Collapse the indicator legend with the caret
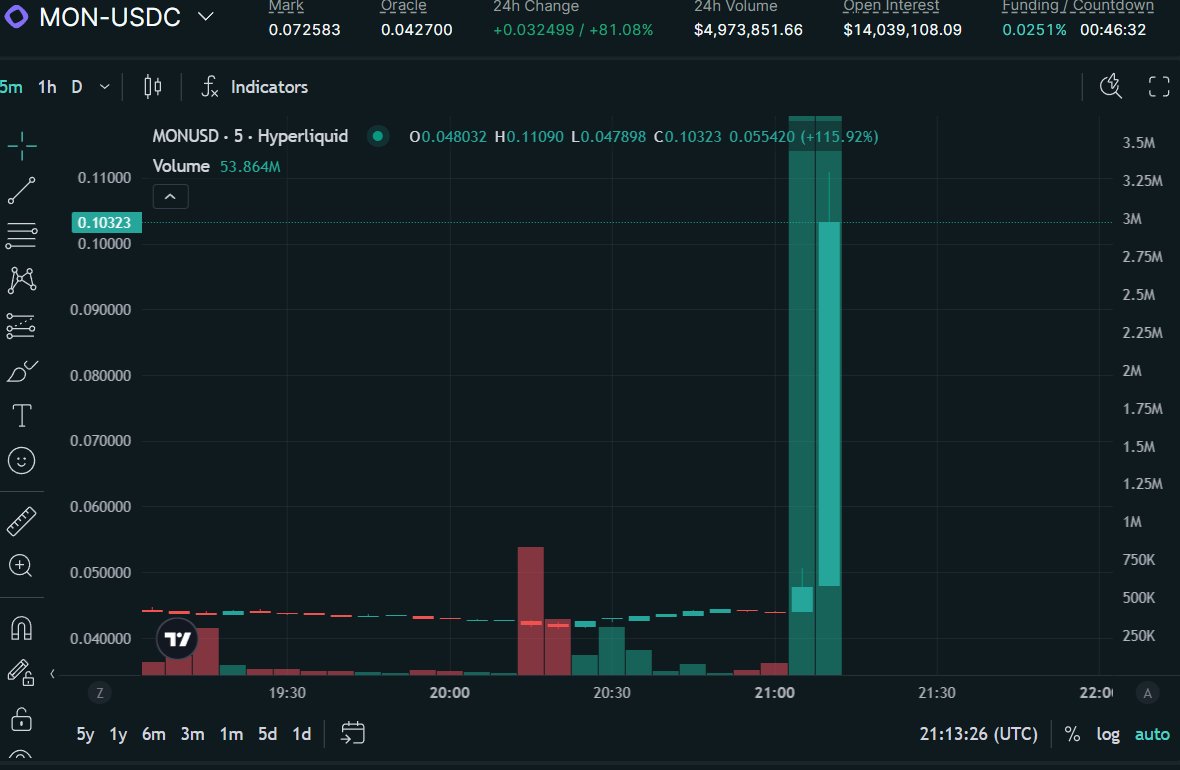 coord(170,196)
